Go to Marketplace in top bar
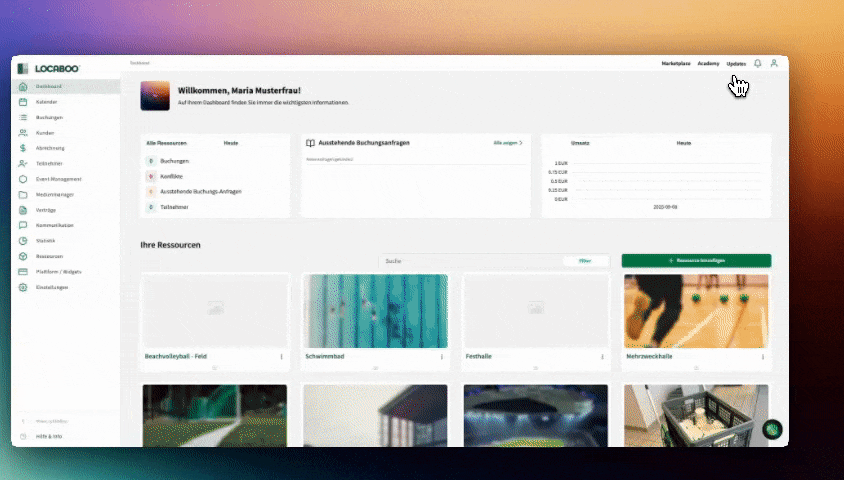Screen dimensions: 844x480 click(676, 63)
